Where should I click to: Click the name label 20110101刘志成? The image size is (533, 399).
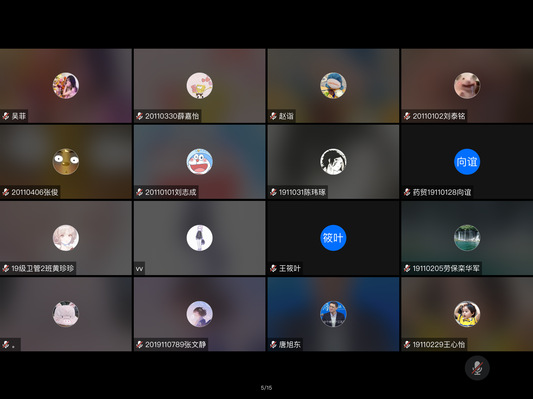171,192
